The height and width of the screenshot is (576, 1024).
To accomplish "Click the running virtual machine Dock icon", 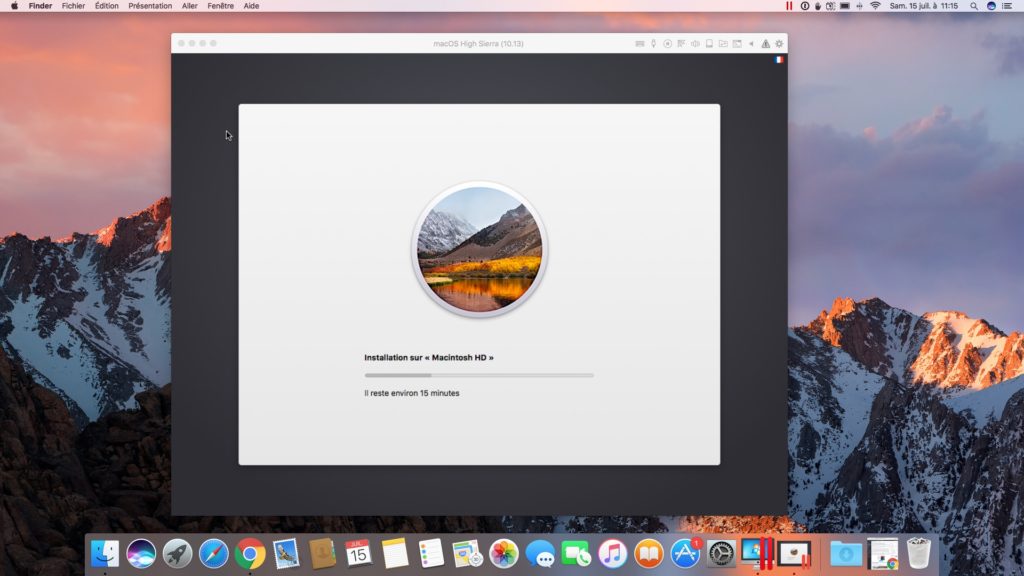I will (x=794, y=554).
